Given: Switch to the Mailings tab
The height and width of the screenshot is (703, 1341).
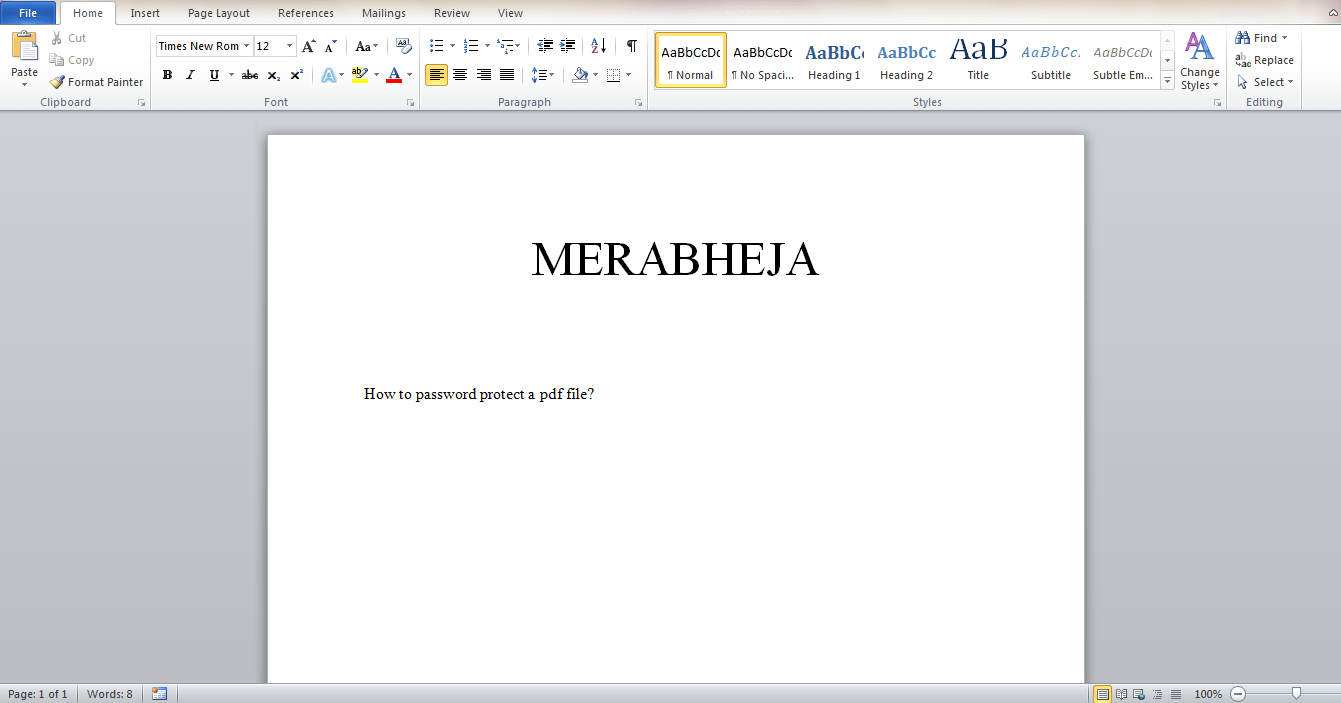Looking at the screenshot, I should (x=384, y=13).
